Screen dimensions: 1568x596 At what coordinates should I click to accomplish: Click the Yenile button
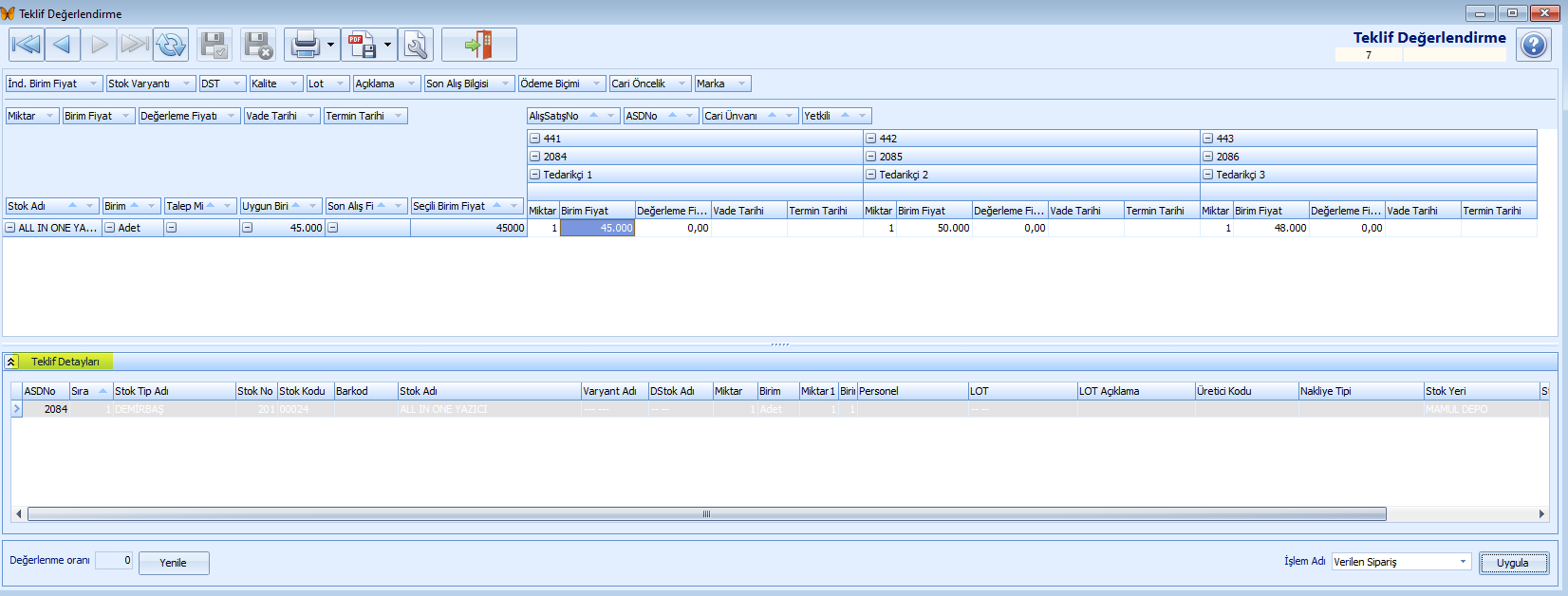click(x=174, y=563)
